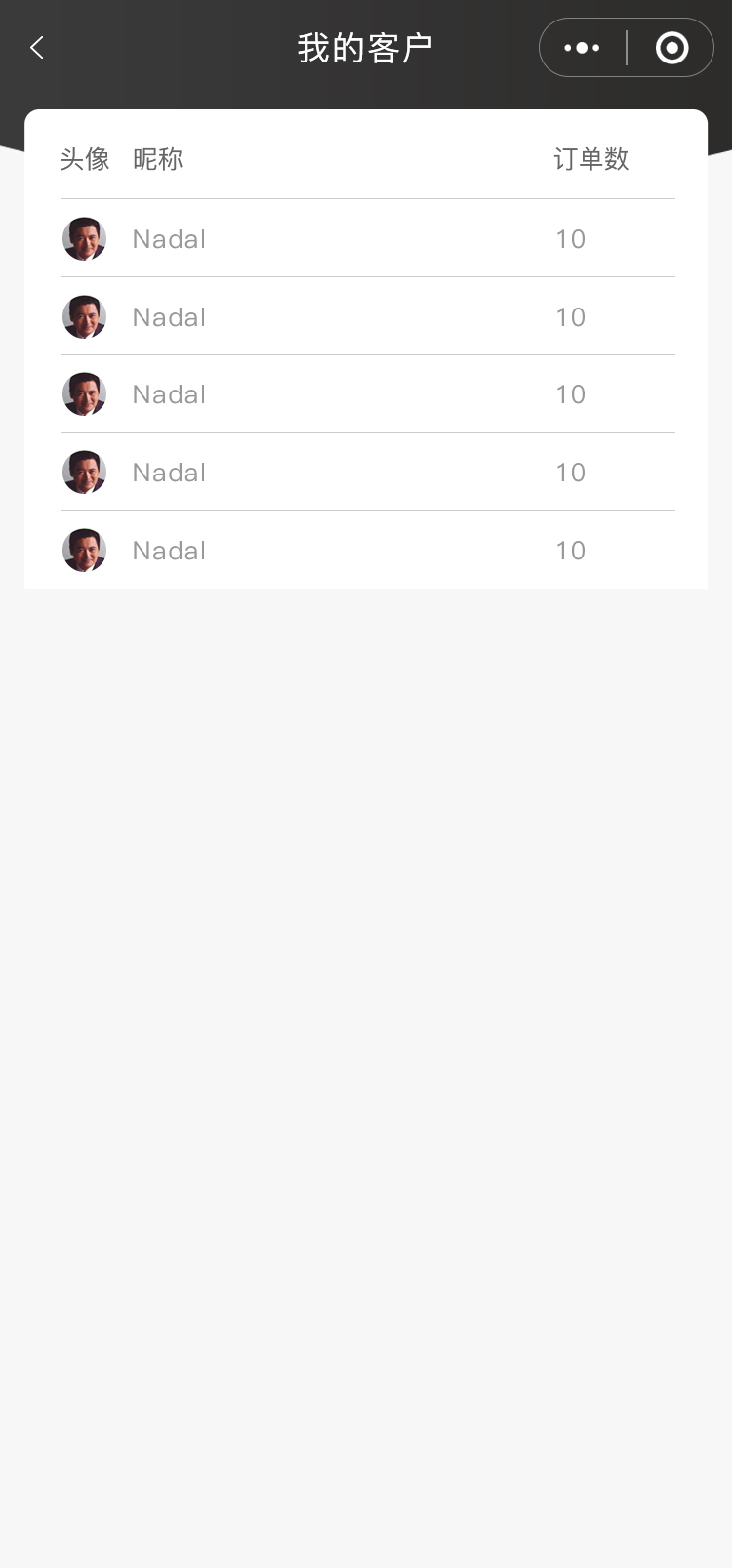Open the three-dot more options menu

(x=583, y=48)
